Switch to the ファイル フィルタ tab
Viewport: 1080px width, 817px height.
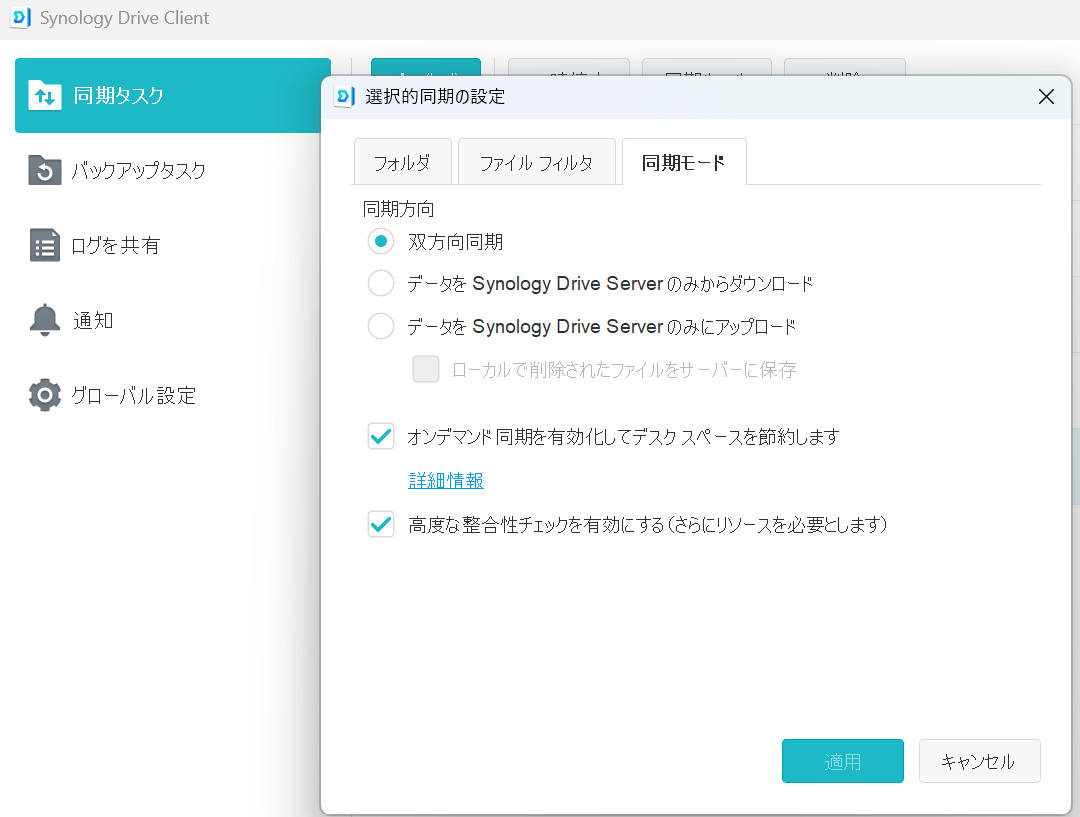tap(537, 163)
